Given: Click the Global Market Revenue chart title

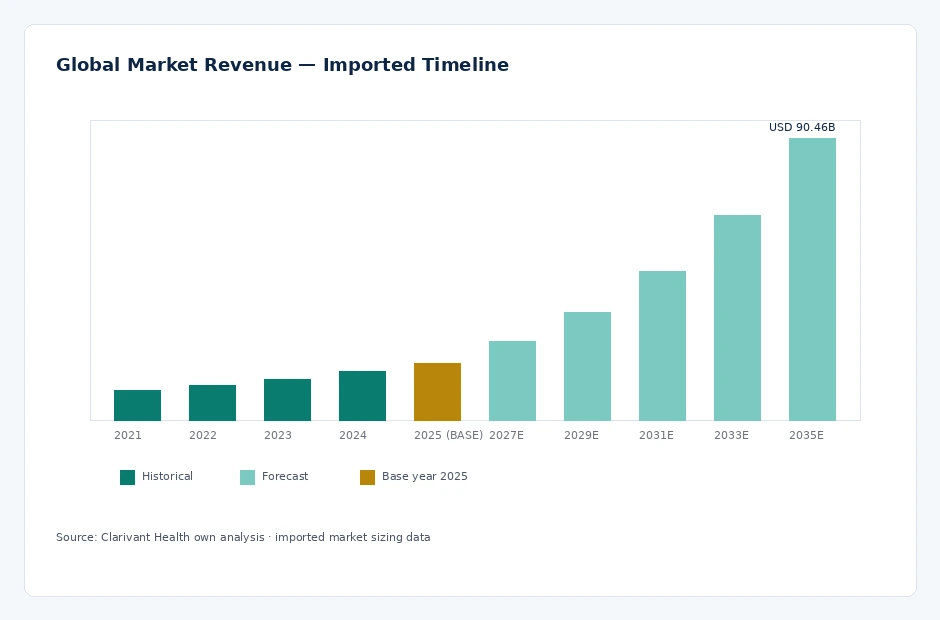Looking at the screenshot, I should (282, 65).
